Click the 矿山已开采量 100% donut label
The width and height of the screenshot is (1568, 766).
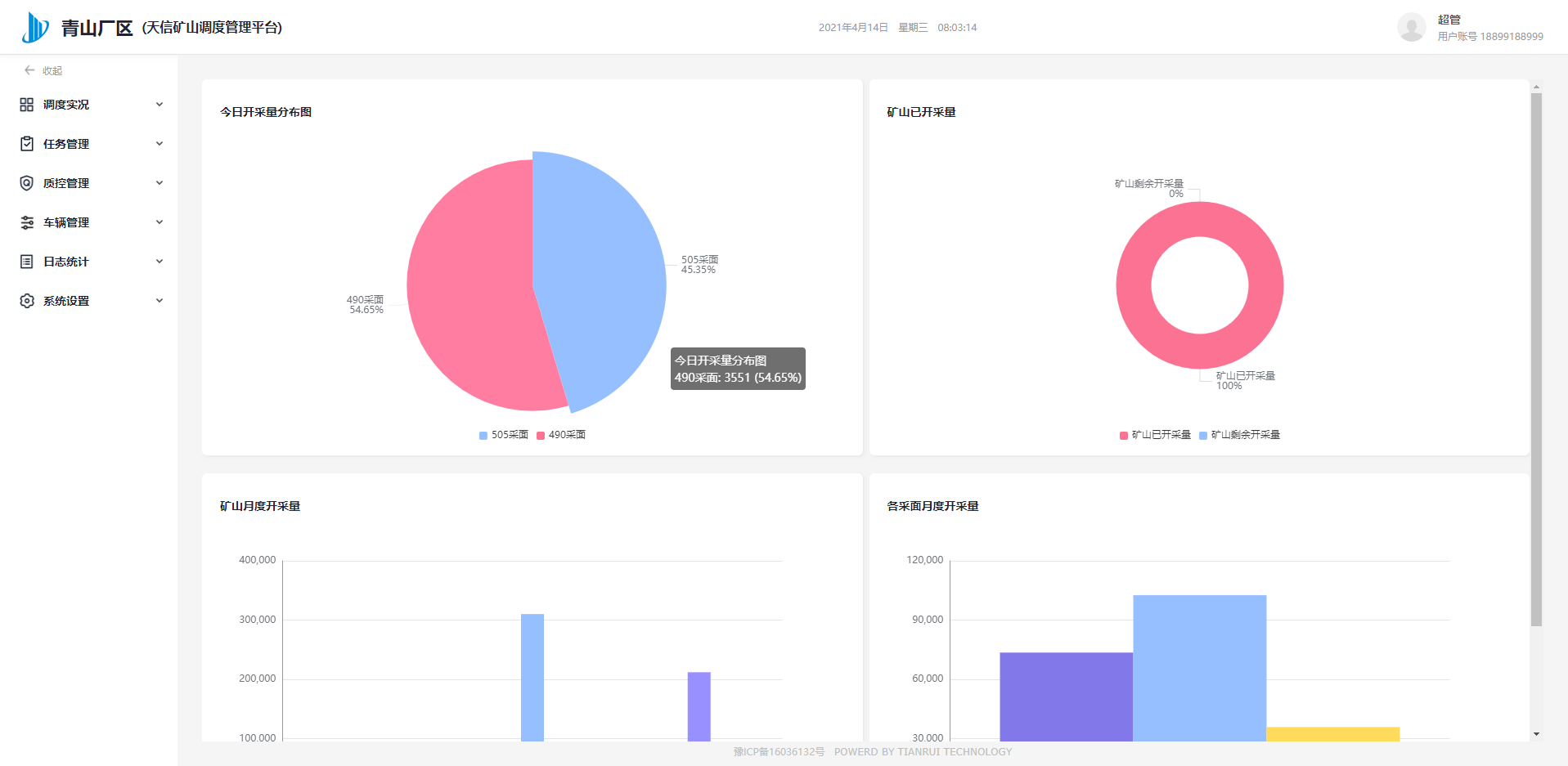point(1245,381)
